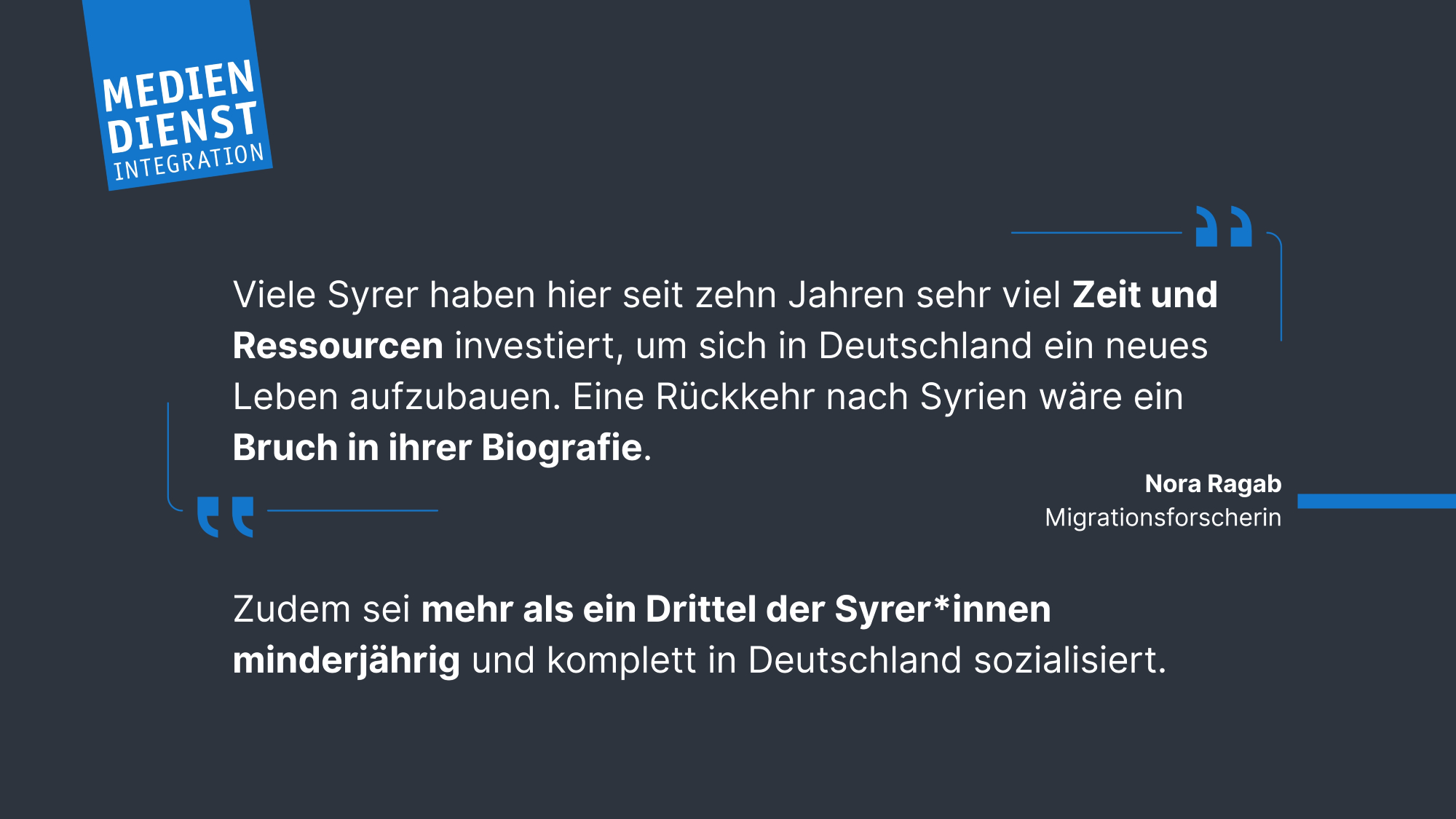
Task: Click the blue quotation marks at bottom left
Action: (x=225, y=517)
